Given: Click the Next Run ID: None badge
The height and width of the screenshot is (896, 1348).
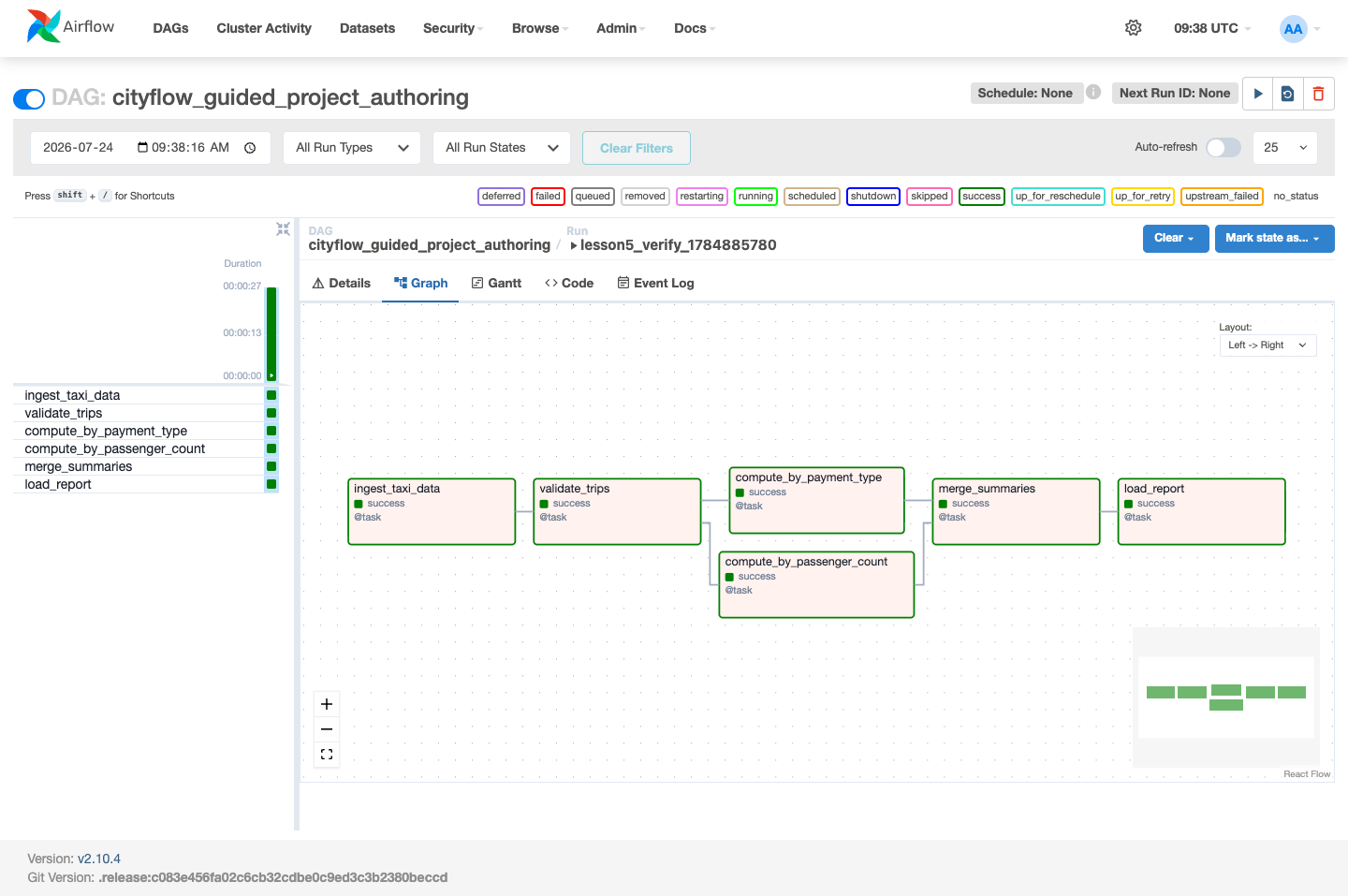Looking at the screenshot, I should [x=1175, y=93].
